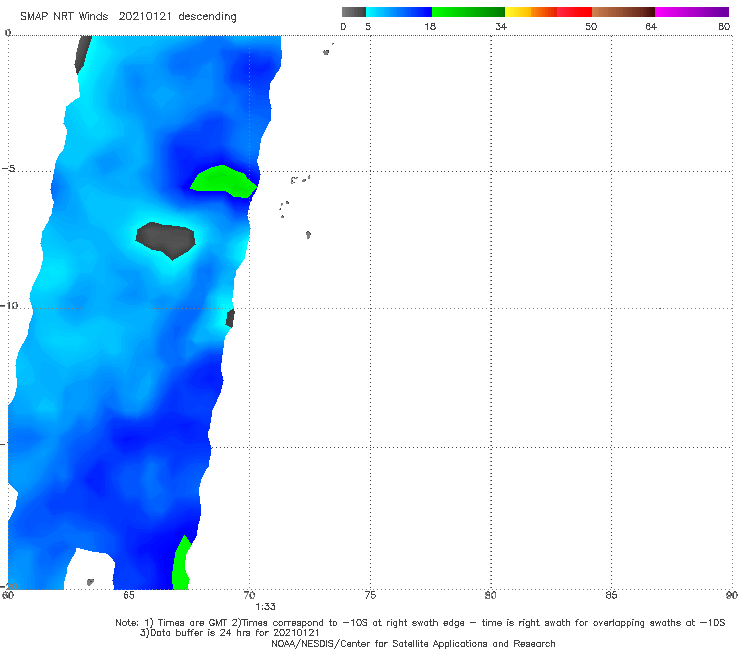The image size is (740, 650).
Task: Click the longitude axis label "65"
Action: [128, 595]
